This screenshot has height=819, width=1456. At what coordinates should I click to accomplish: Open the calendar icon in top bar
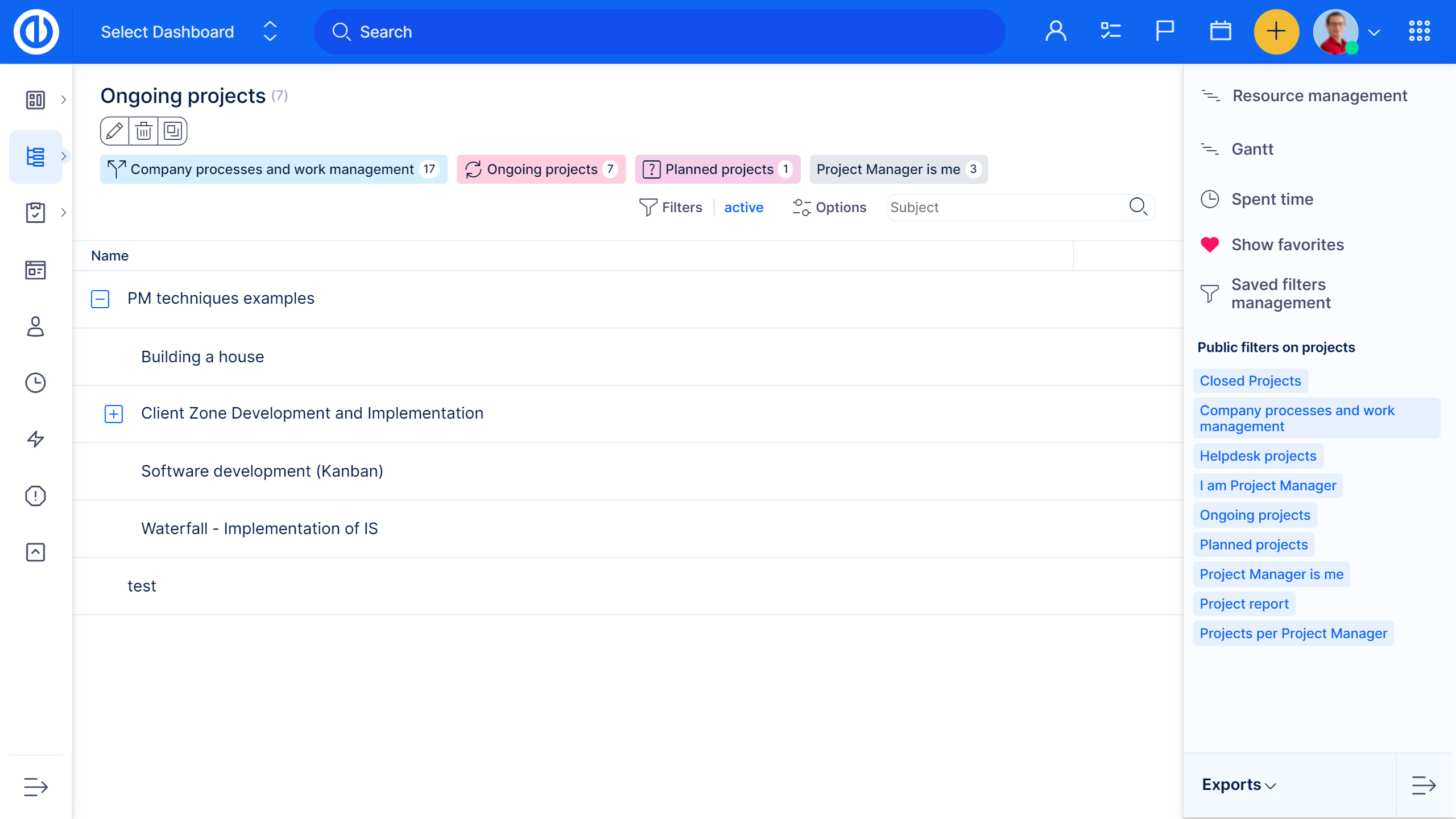(x=1220, y=32)
